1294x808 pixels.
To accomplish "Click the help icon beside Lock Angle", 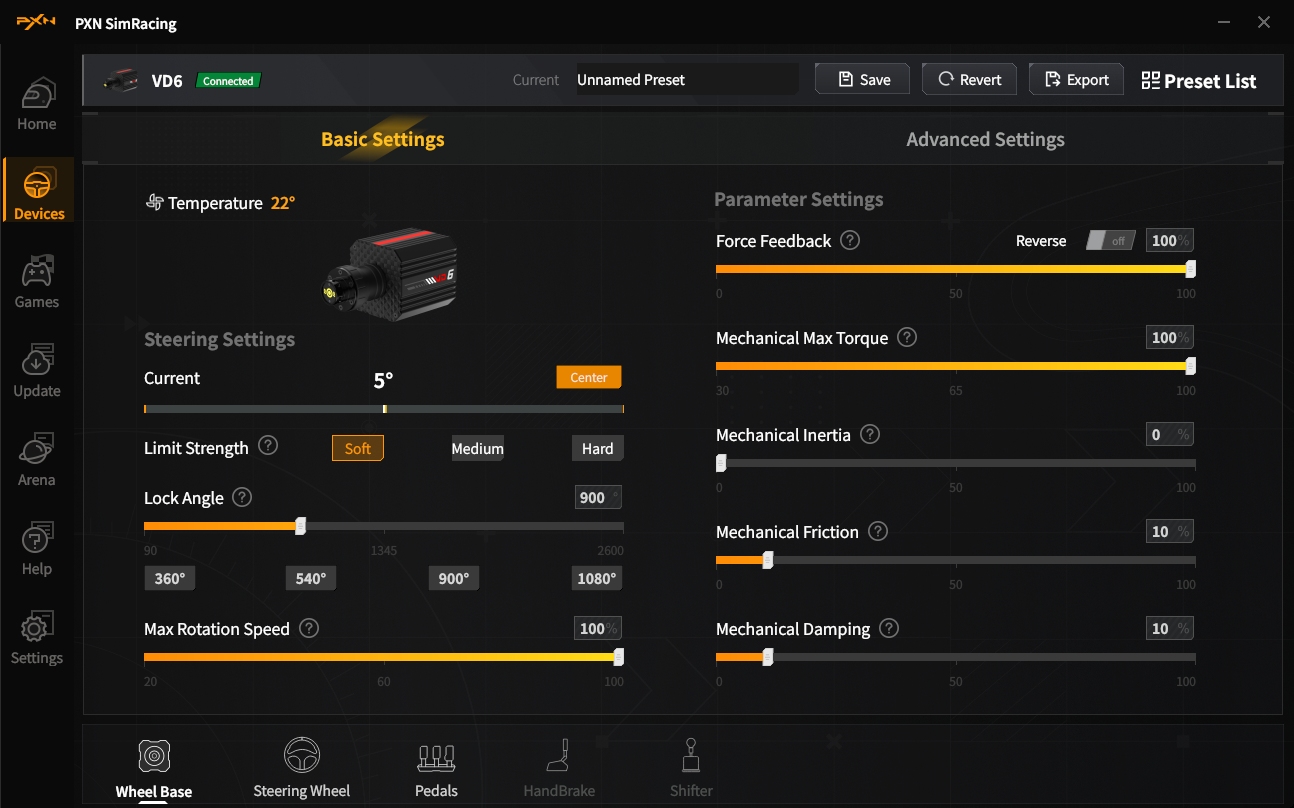I will (242, 498).
